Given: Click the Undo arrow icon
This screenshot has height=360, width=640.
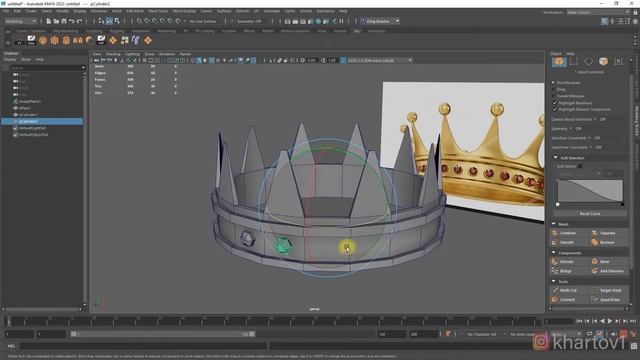Looking at the screenshot, I should pos(72,21).
